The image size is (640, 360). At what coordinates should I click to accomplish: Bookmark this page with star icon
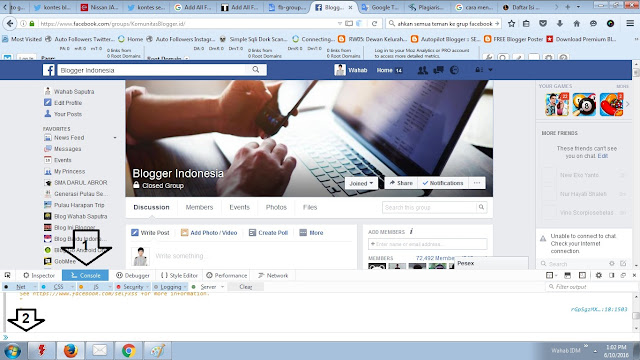511,24
